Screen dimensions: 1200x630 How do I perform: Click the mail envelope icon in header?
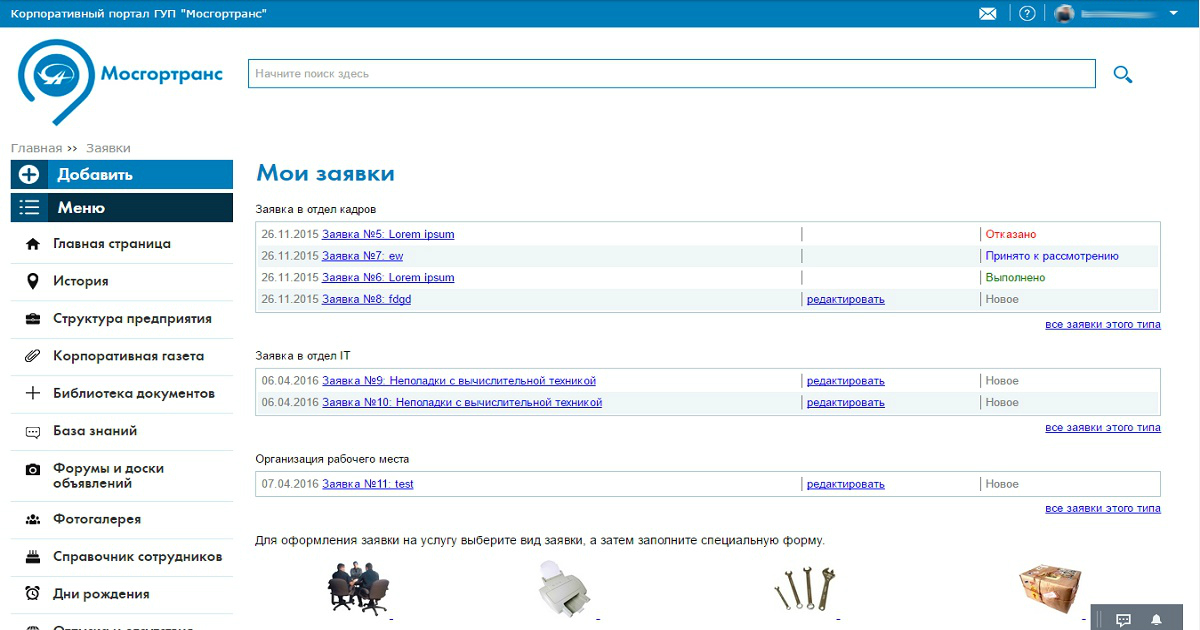988,14
